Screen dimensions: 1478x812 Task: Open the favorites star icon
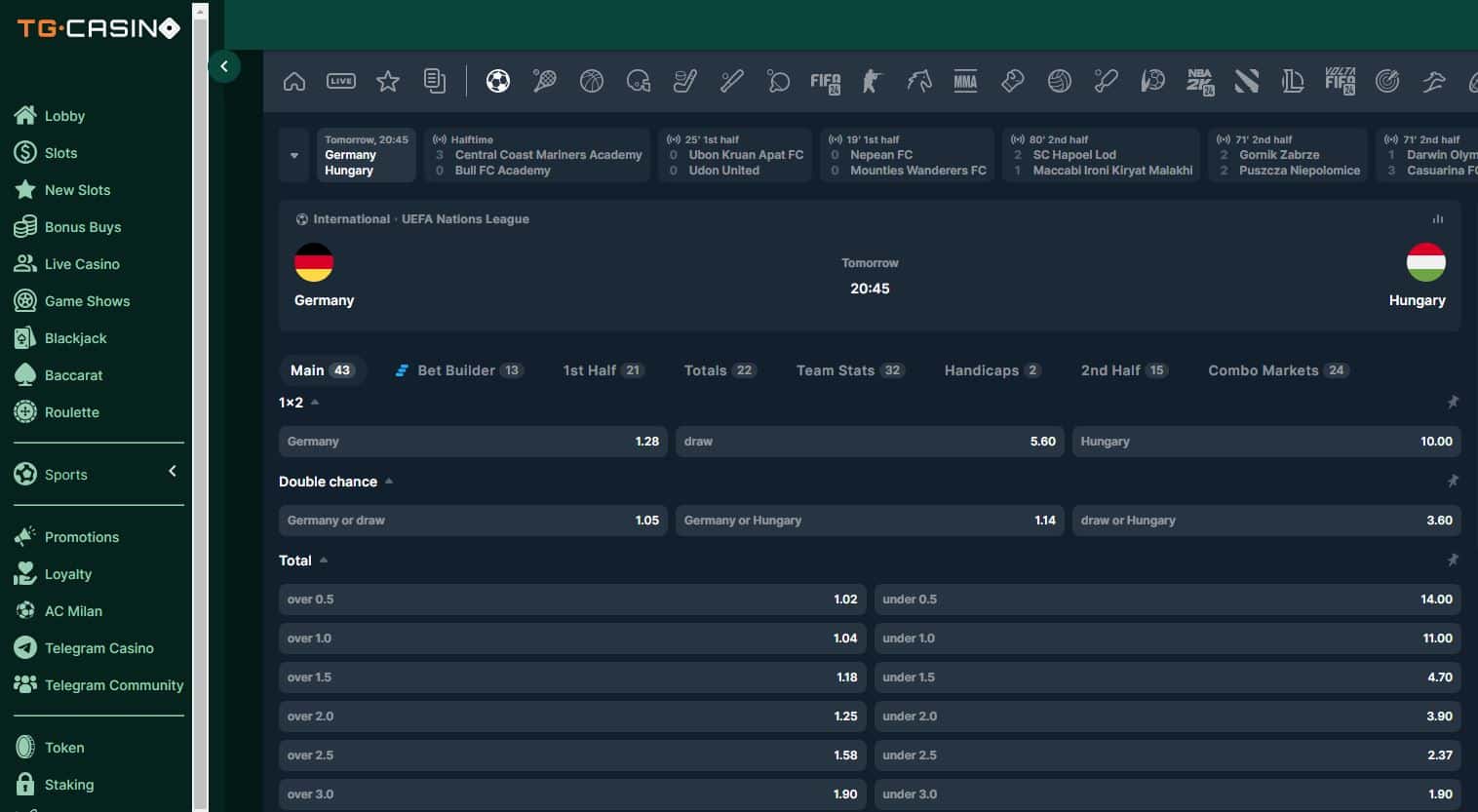pos(388,82)
